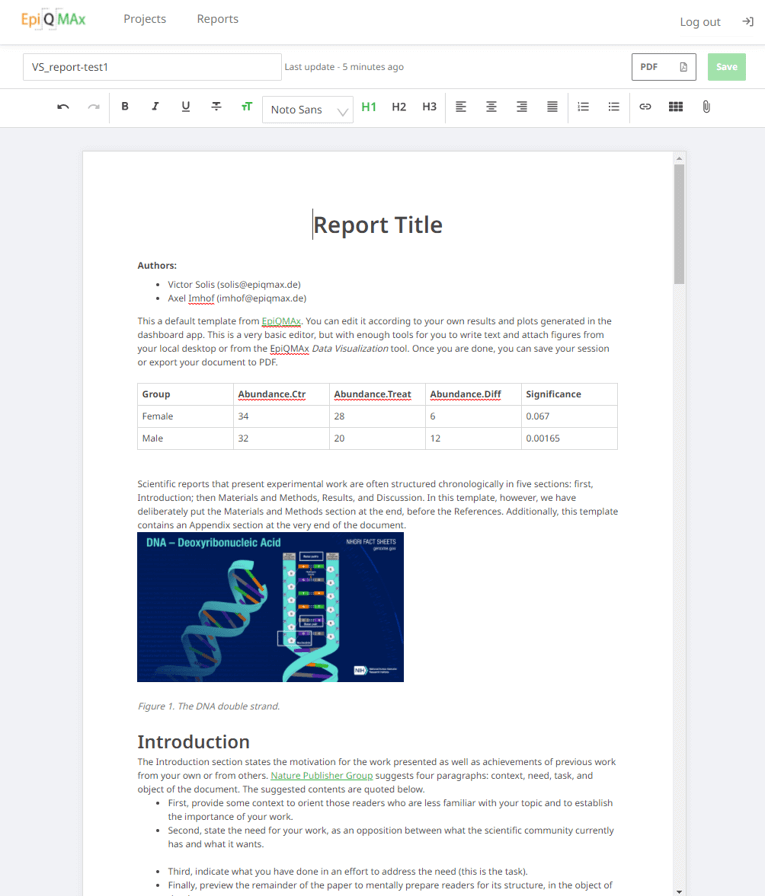The image size is (765, 896).
Task: Apply strikethrough to text
Action: click(216, 107)
